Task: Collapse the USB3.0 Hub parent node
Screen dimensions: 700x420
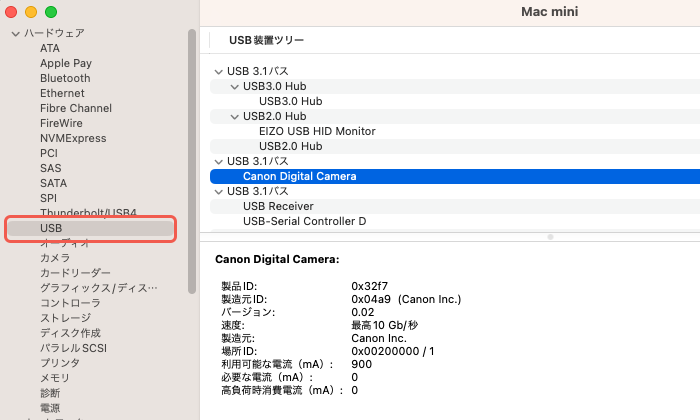Action: coord(235,86)
